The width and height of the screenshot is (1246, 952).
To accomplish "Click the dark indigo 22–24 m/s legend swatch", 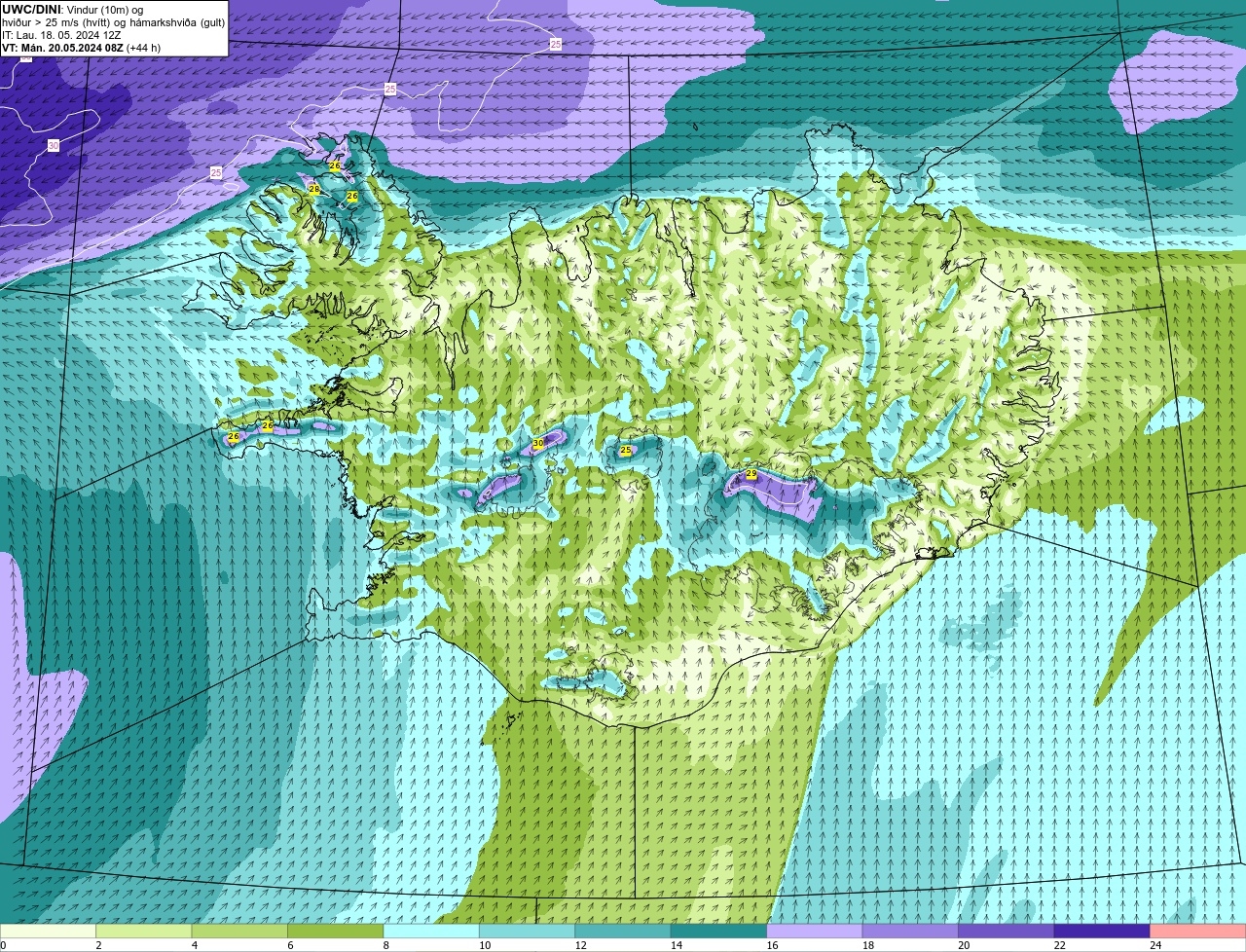I will tap(1102, 932).
